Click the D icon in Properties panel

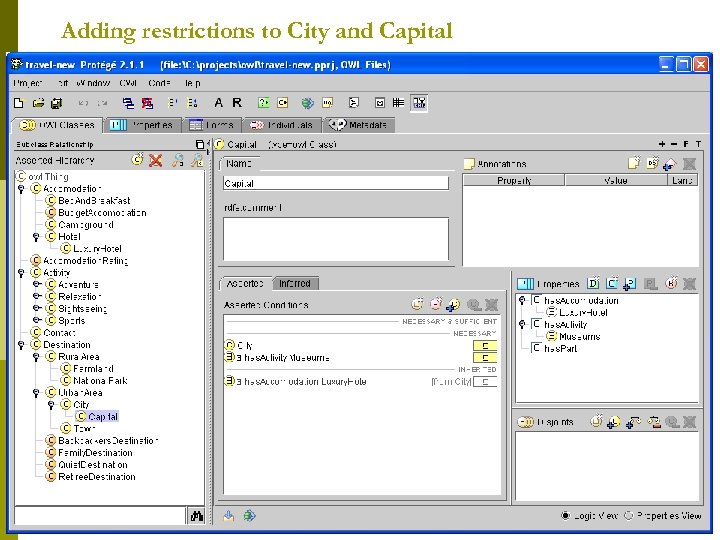[593, 284]
